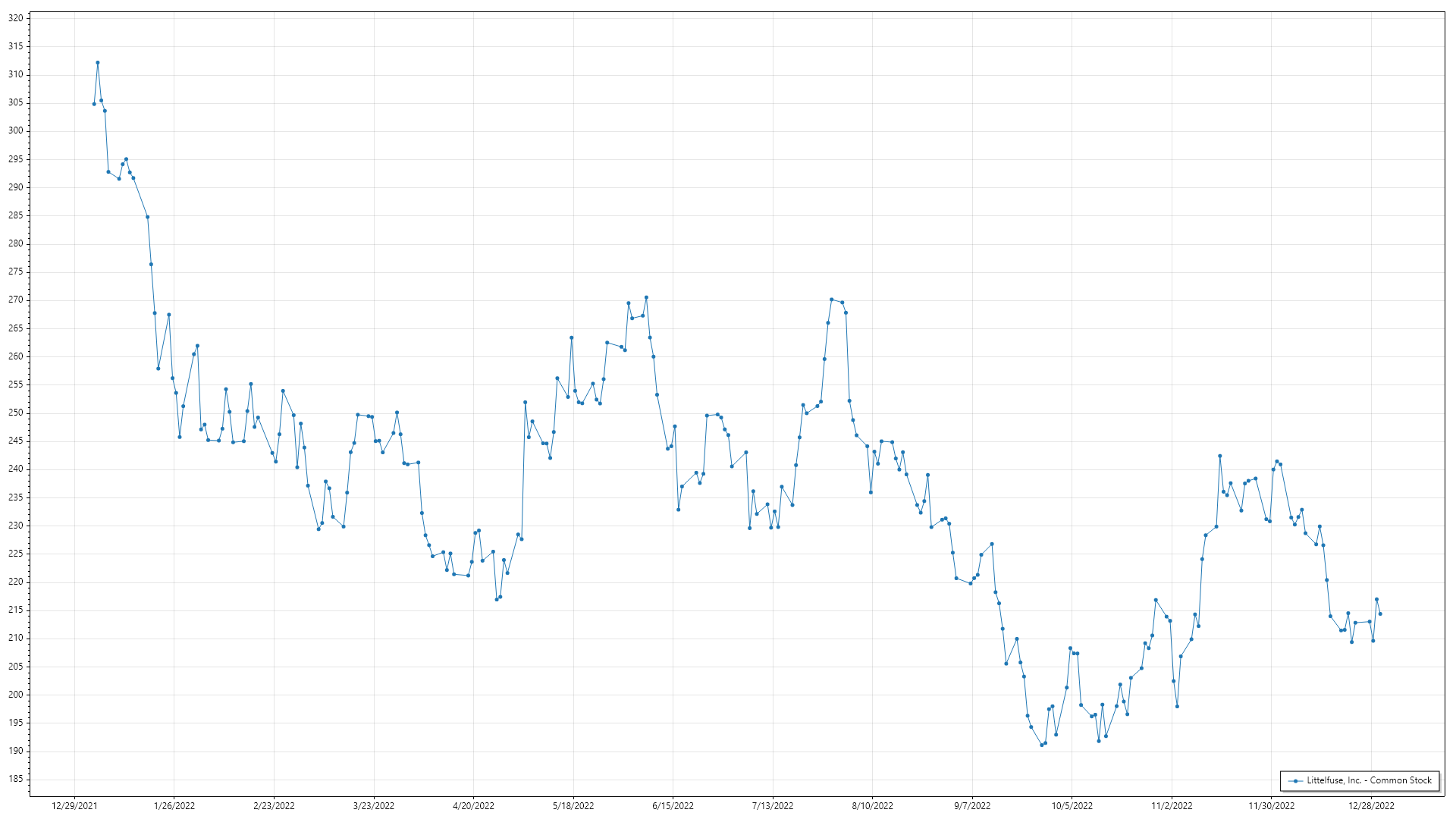Click the highest data point near 312
Screen dimensions: 1456x819
point(98,63)
